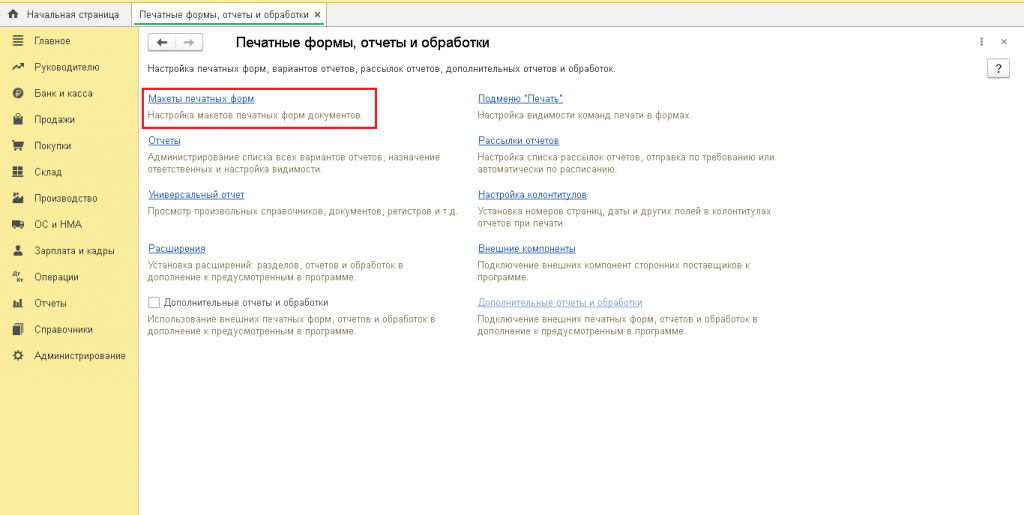
Task: Click the back navigation arrow button
Action: 162,42
